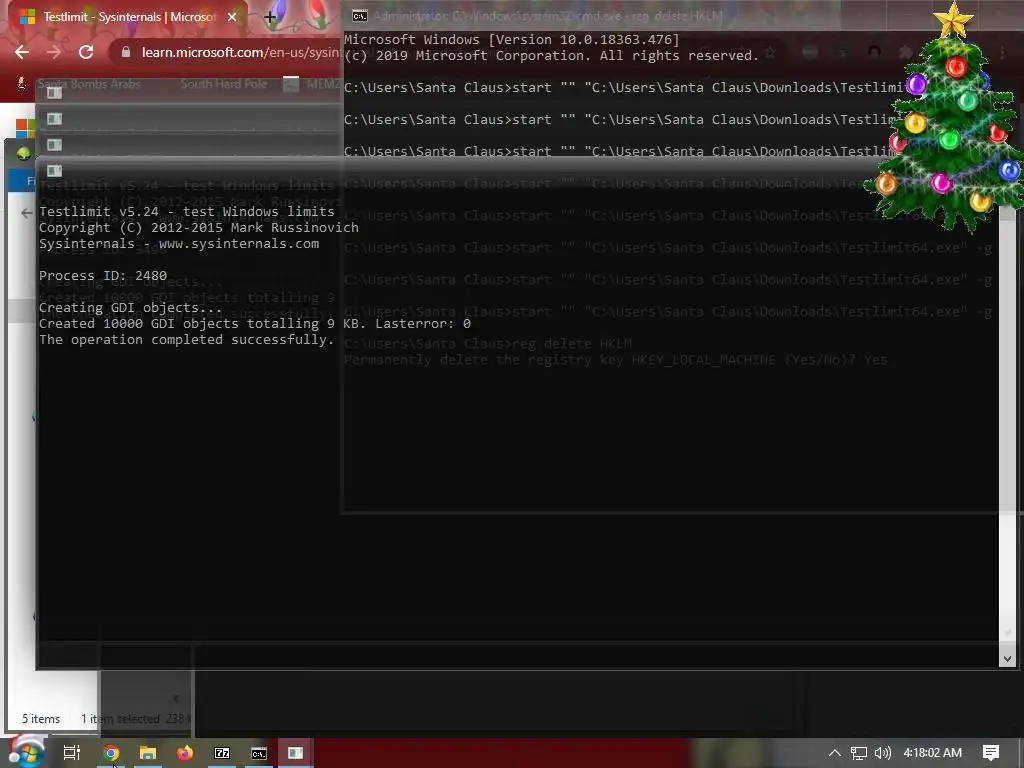The height and width of the screenshot is (768, 1024).
Task: Click 'Sysinternals - www.sysinternals.com' line
Action: point(179,244)
